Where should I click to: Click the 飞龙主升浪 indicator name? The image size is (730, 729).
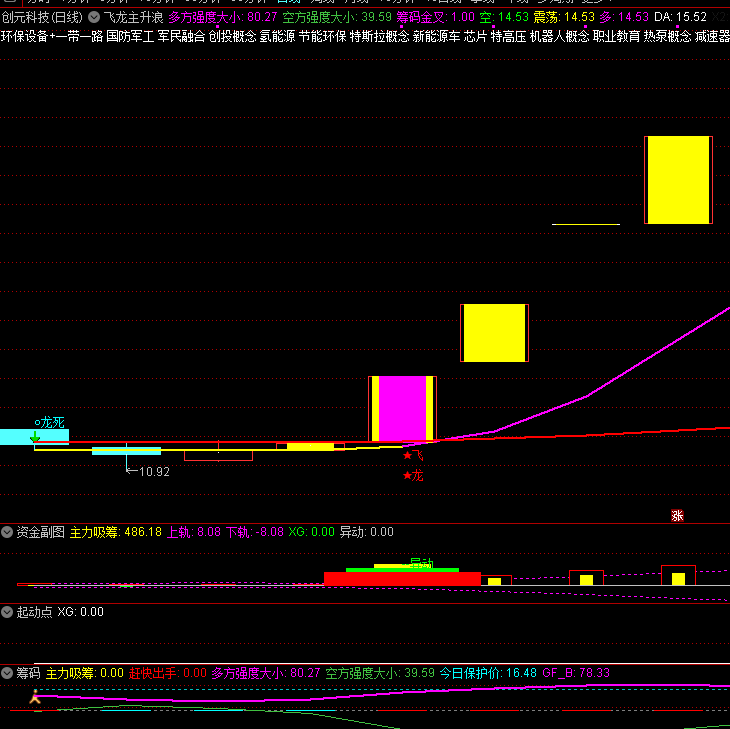[134, 18]
